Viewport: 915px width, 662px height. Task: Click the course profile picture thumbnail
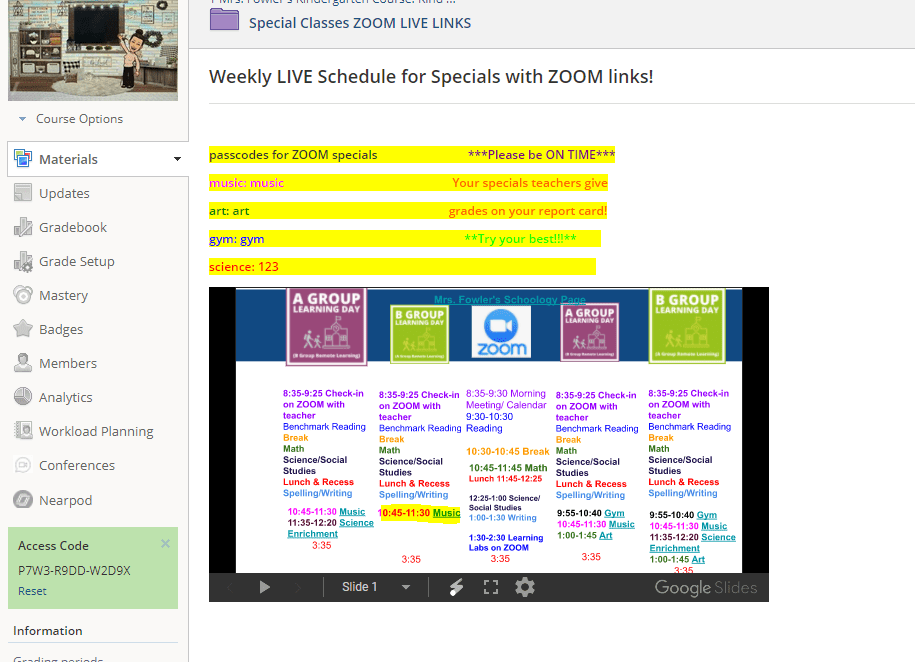[93, 50]
